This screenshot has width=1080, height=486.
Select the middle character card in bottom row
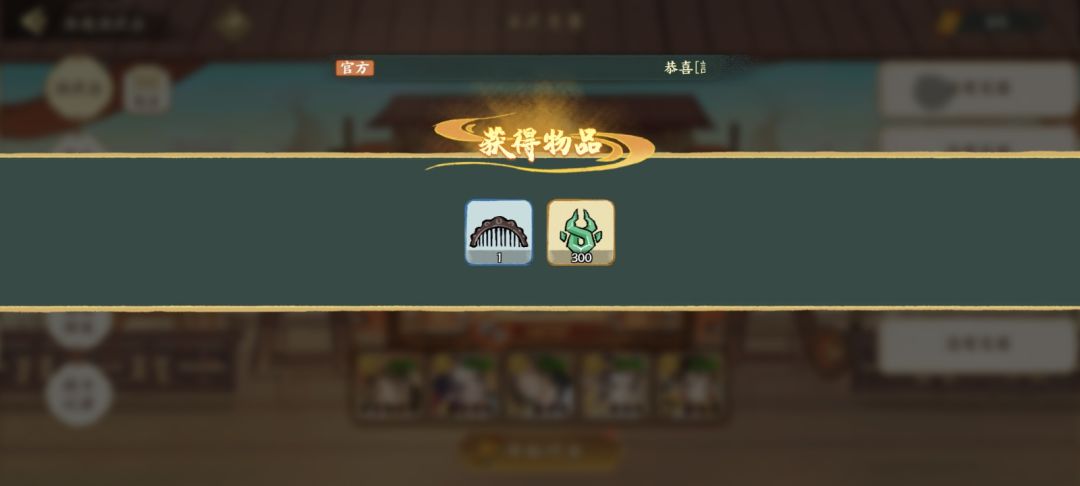point(539,385)
